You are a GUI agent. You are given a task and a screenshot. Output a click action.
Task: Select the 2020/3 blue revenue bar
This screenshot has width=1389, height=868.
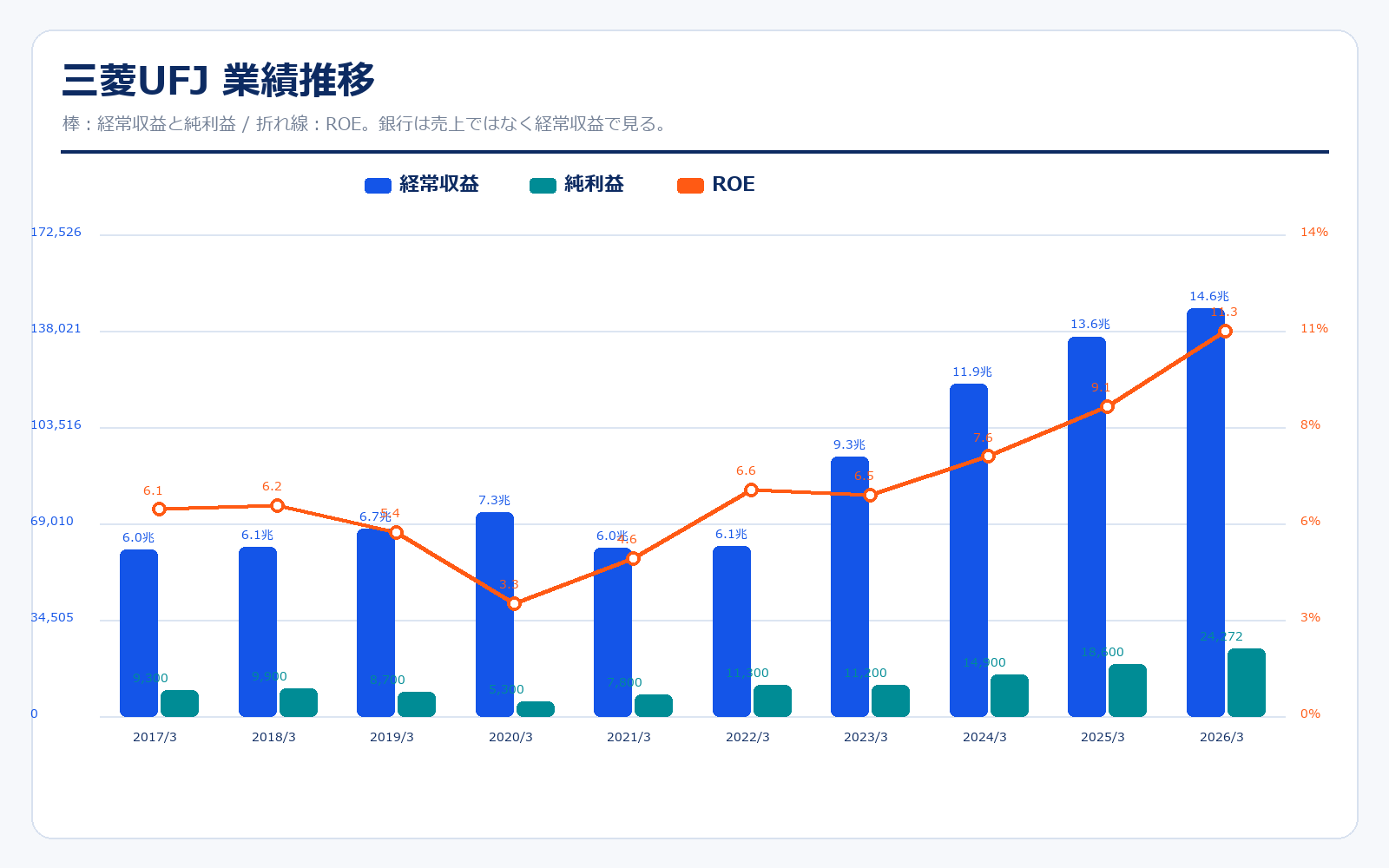(495, 615)
